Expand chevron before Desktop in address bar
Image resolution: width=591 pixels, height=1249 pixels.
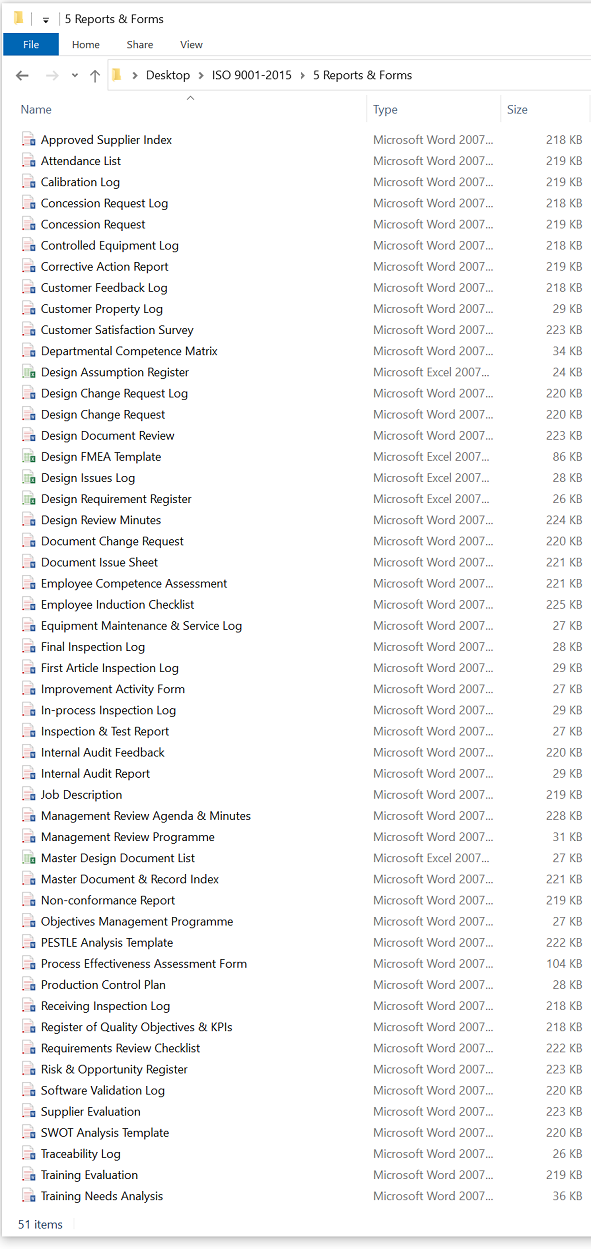(x=135, y=75)
